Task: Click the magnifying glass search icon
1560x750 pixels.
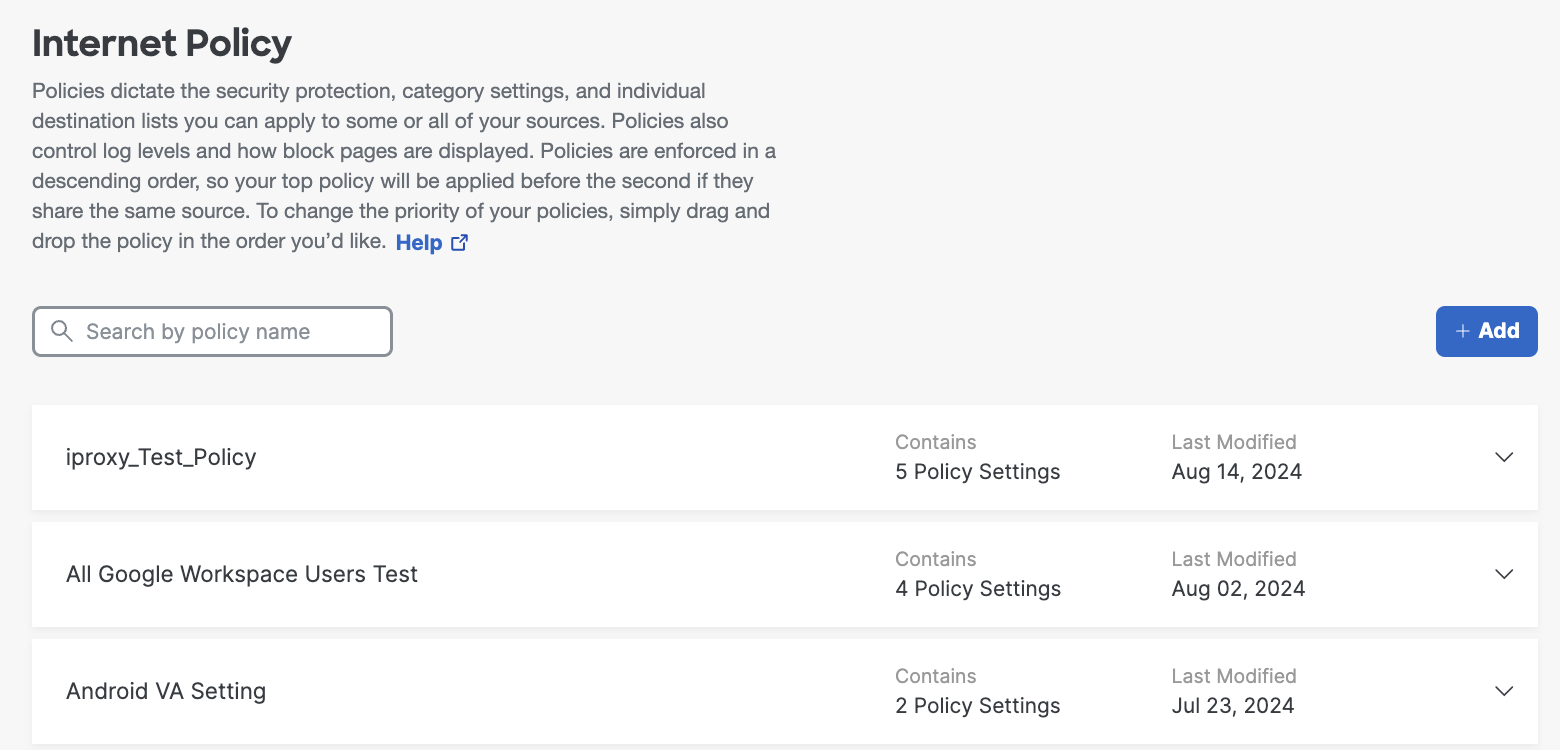Action: click(x=62, y=332)
